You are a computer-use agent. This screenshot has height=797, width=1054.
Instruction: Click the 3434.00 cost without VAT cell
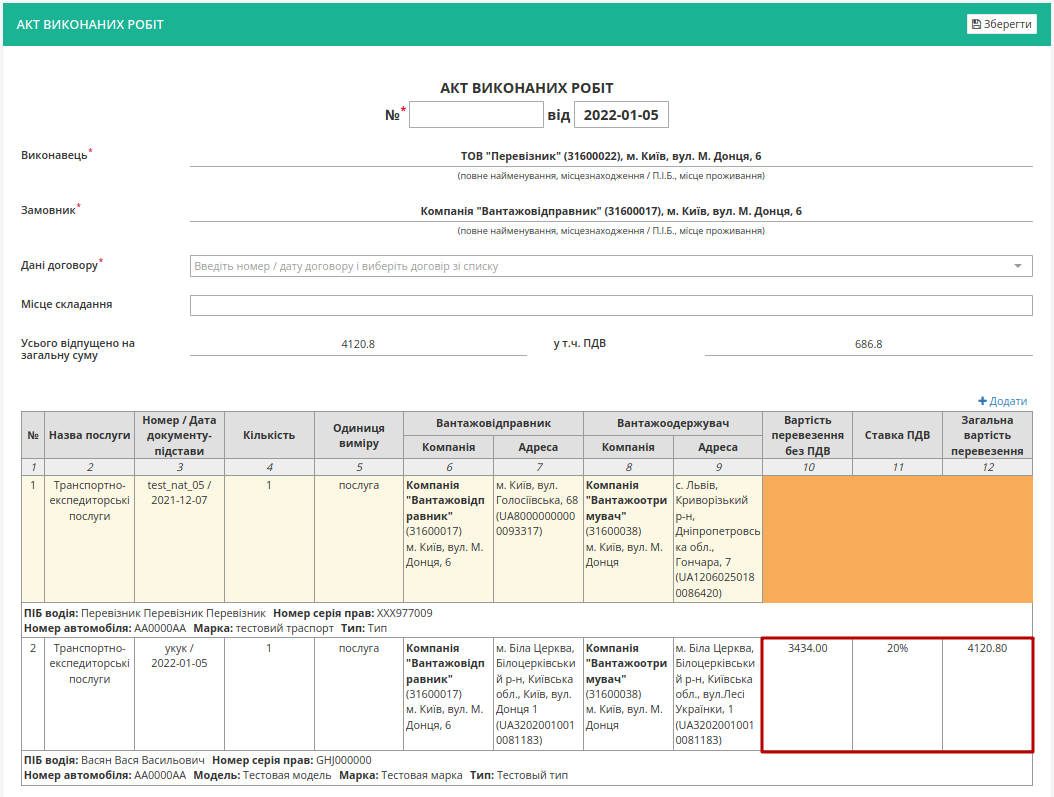807,694
